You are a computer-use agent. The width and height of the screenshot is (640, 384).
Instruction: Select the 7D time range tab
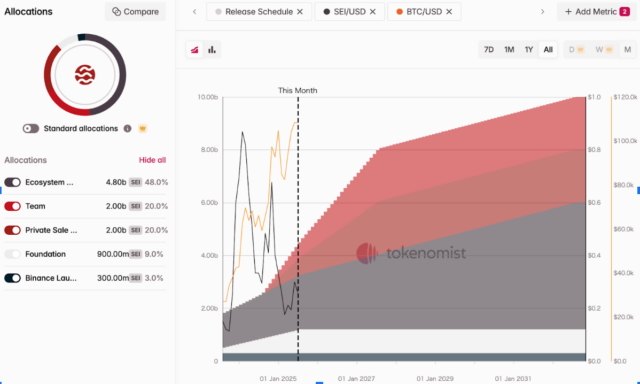pyautogui.click(x=489, y=50)
